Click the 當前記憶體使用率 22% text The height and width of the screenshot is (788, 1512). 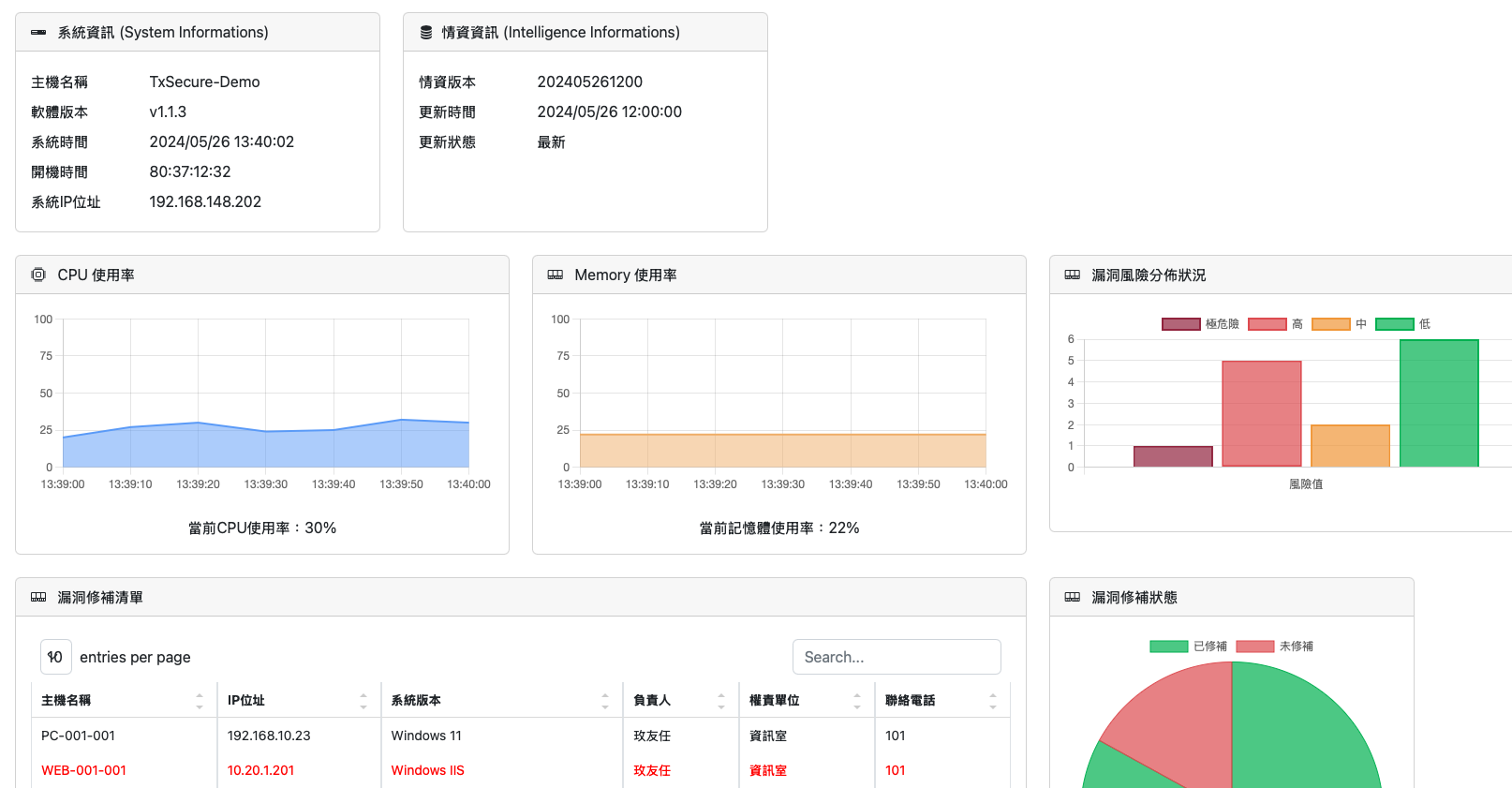tap(779, 528)
